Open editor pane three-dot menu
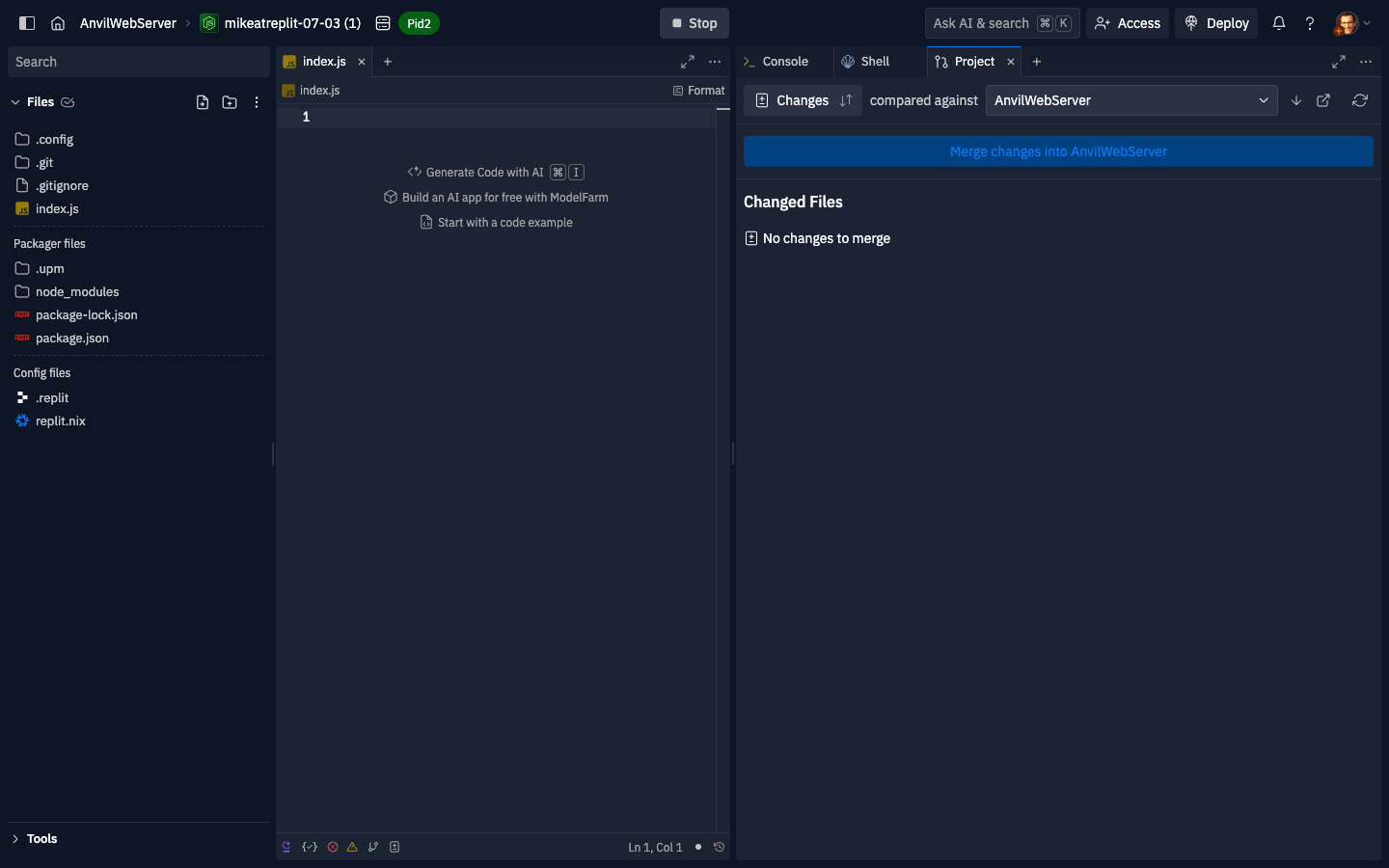The image size is (1389, 868). click(x=715, y=62)
